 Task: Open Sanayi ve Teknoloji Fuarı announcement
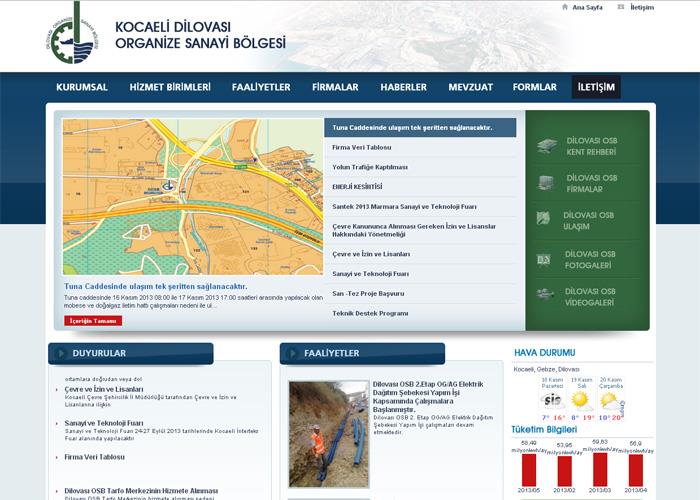[104, 423]
